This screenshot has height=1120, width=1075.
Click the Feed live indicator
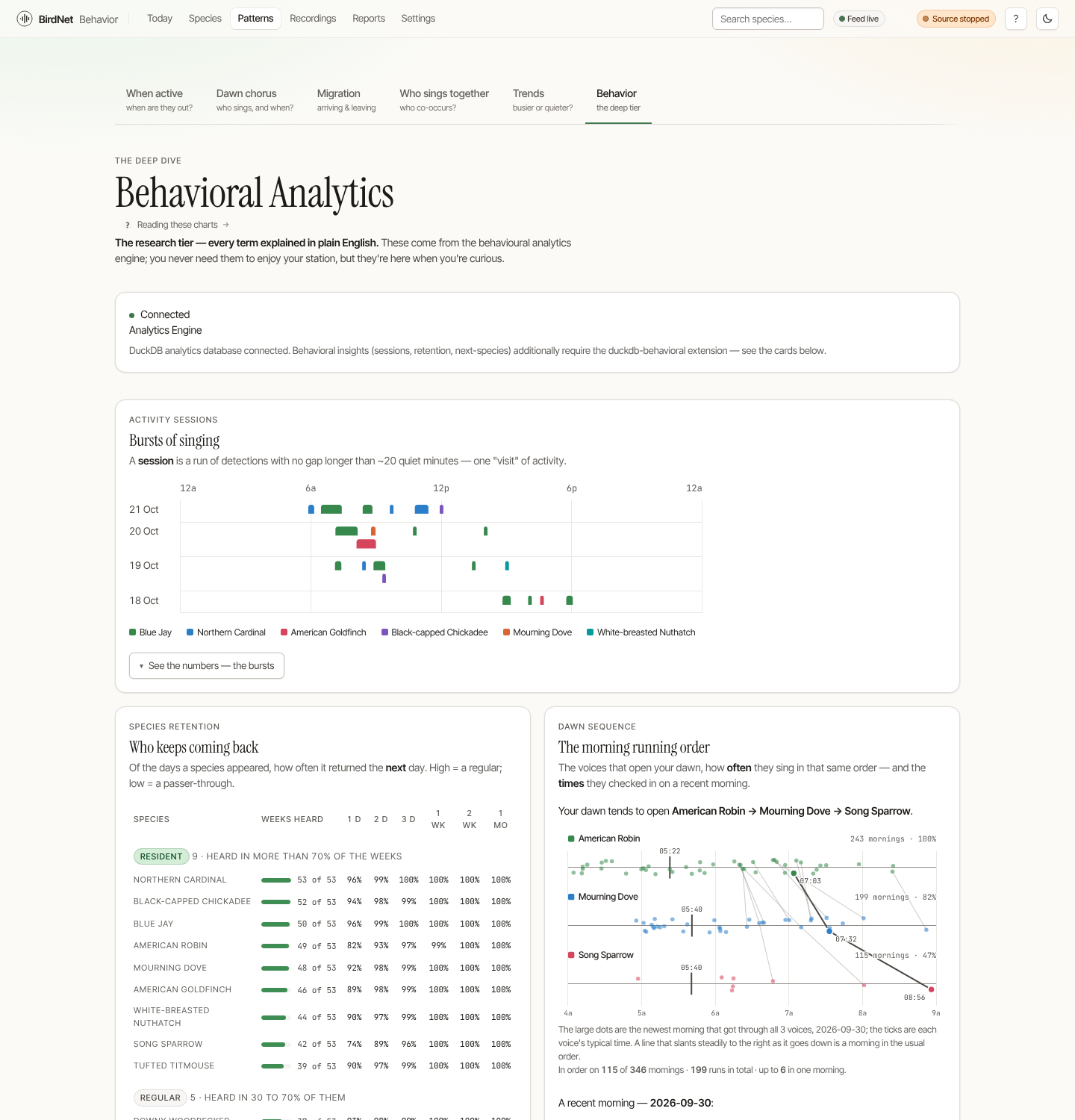pos(859,19)
